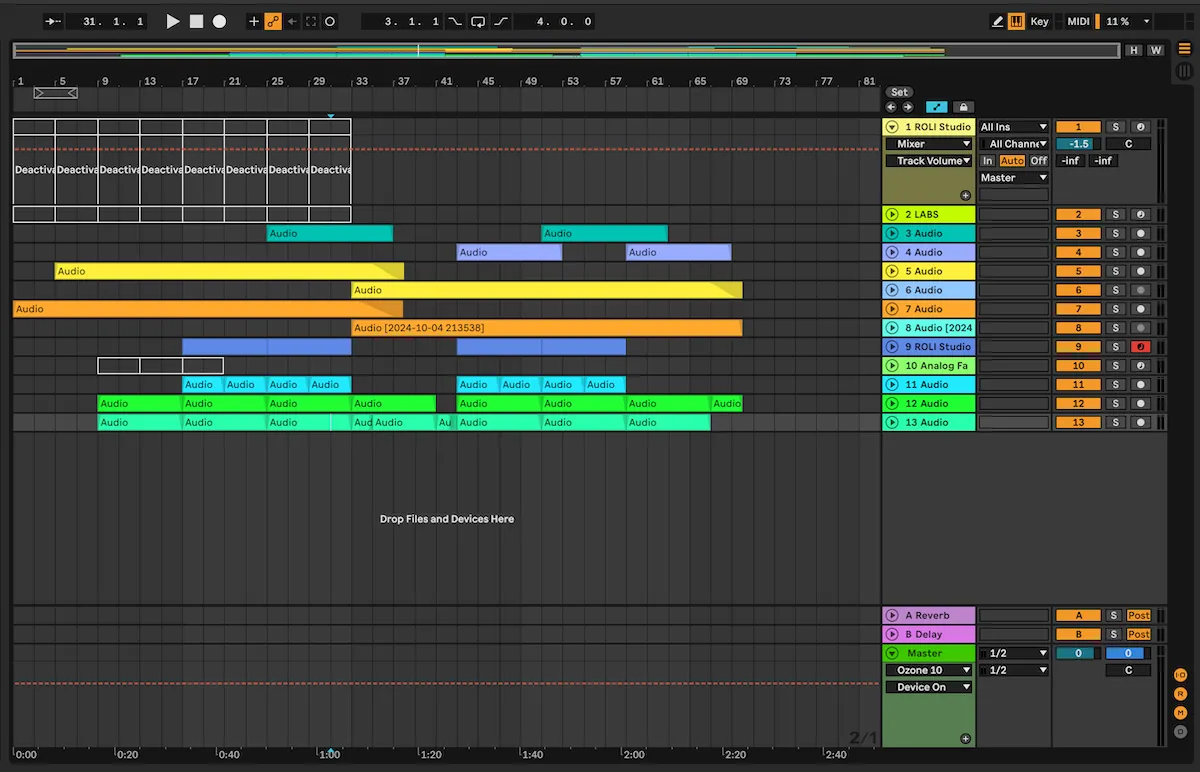Select the Audio [2024-10-04 213538] clip
Screen dimensions: 1200x772
coord(547,328)
